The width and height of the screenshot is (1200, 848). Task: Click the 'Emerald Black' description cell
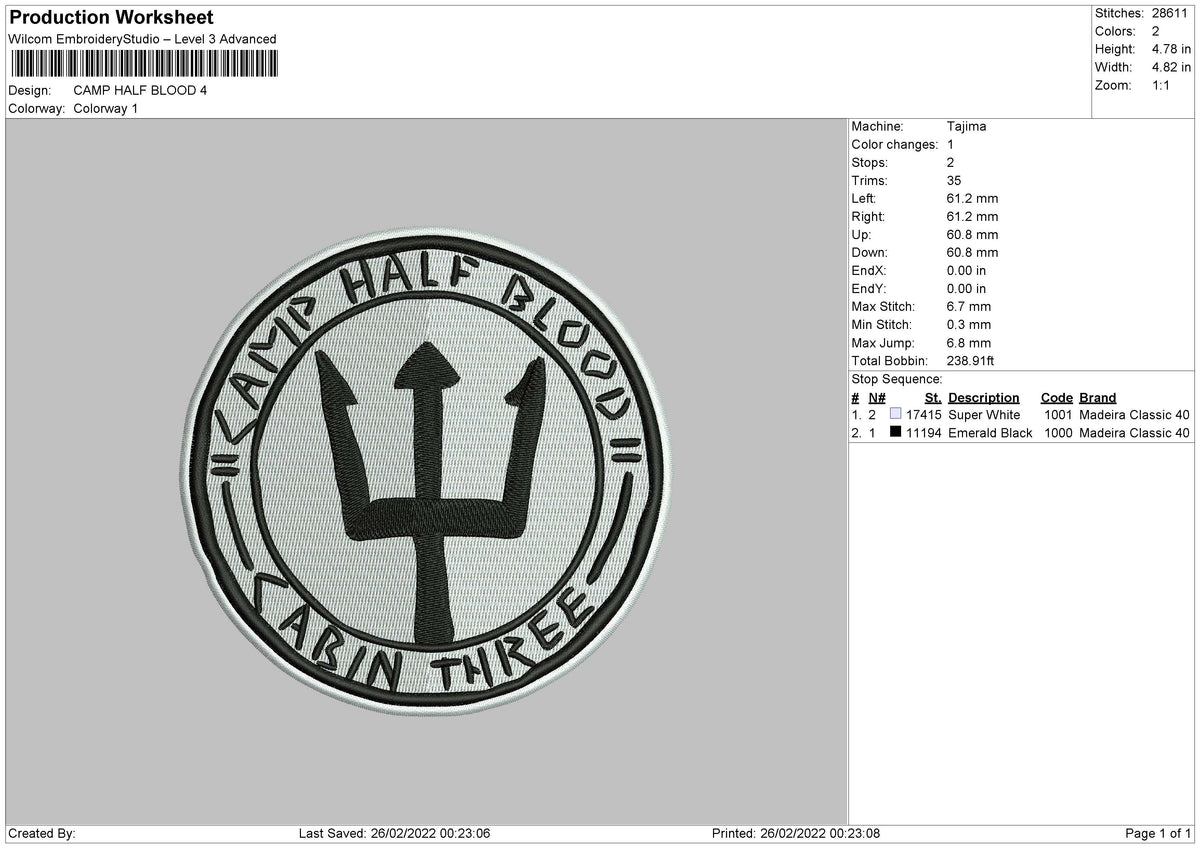990,433
